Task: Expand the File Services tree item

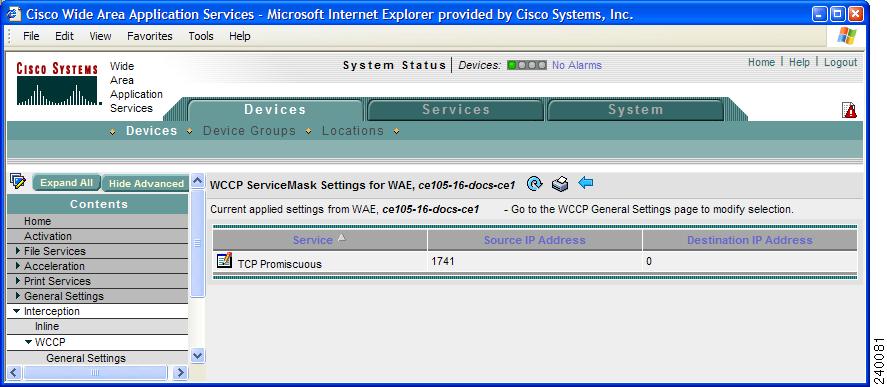Action: point(18,251)
